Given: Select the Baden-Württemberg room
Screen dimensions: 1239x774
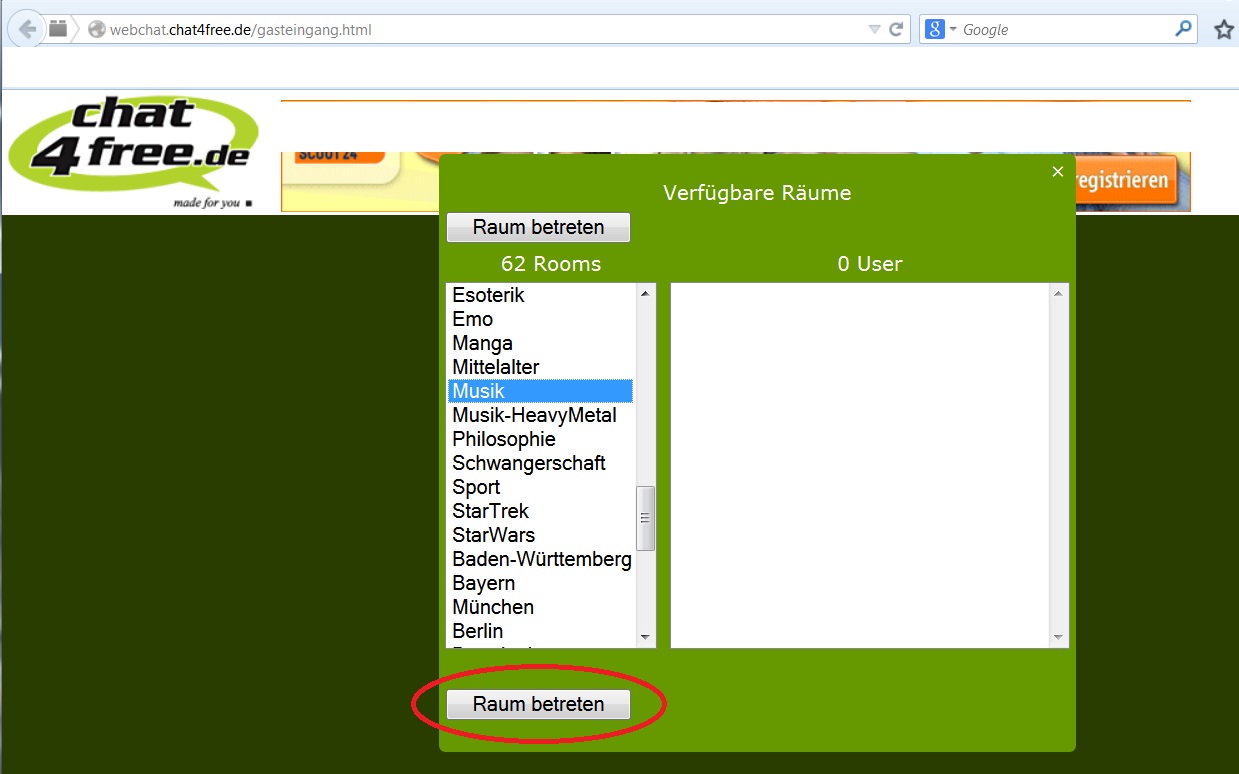Looking at the screenshot, I should (541, 559).
